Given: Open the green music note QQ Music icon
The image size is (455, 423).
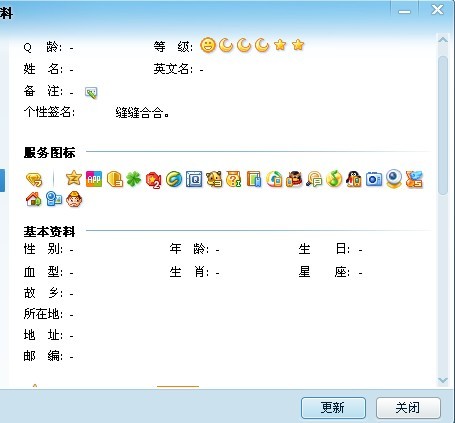Looking at the screenshot, I should [334, 179].
